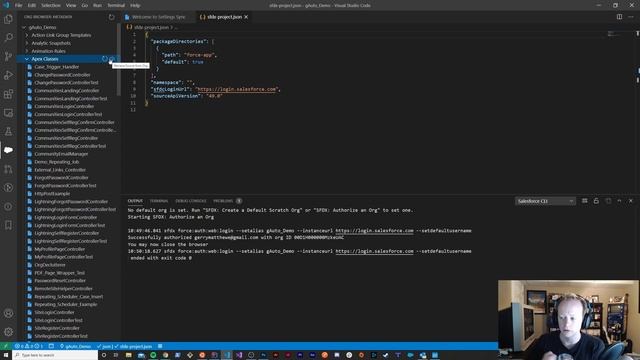Select the OrgDeclutterer class
Image resolution: width=640 pixels, height=360 pixels.
pos(50,265)
